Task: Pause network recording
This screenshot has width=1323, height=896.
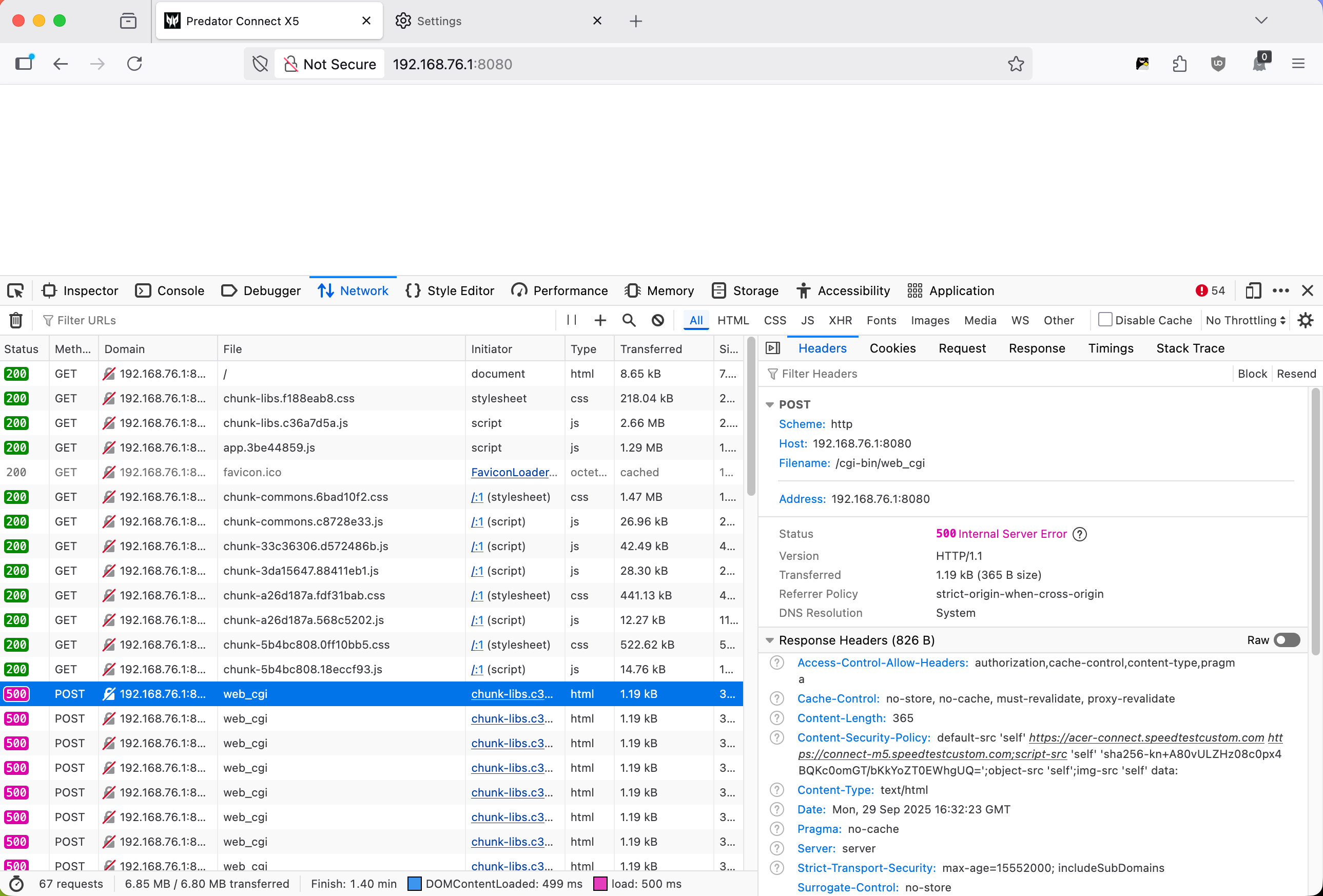Action: click(x=572, y=321)
